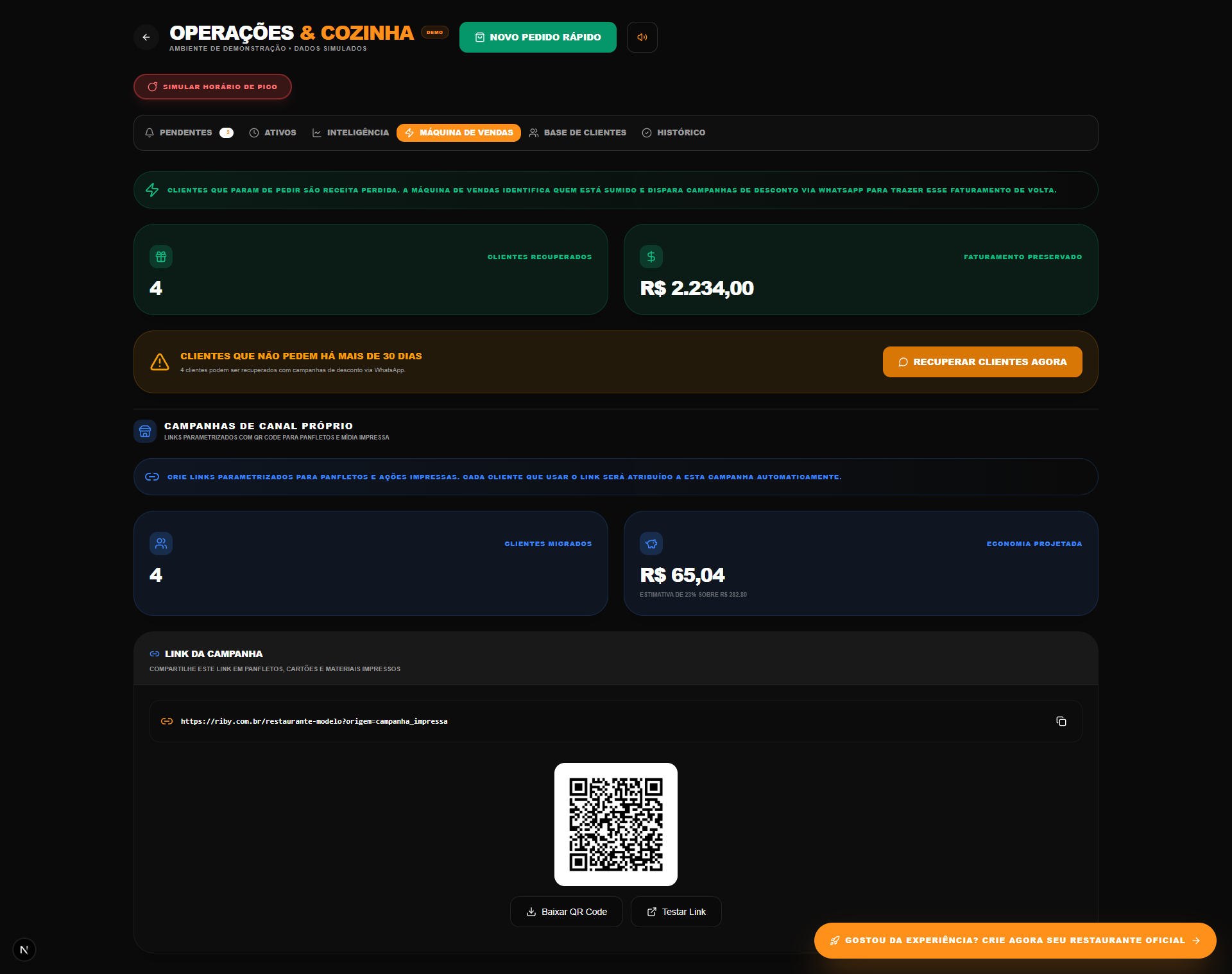Open the Pendentes tab
Screen dimensions: 1232x974
(189, 133)
